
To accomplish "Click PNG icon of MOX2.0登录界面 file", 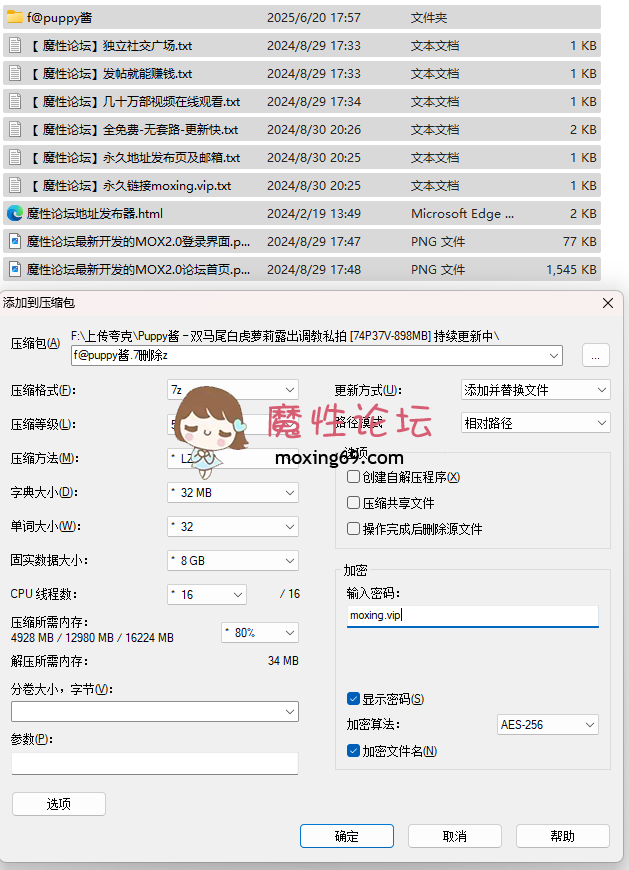I will point(15,241).
